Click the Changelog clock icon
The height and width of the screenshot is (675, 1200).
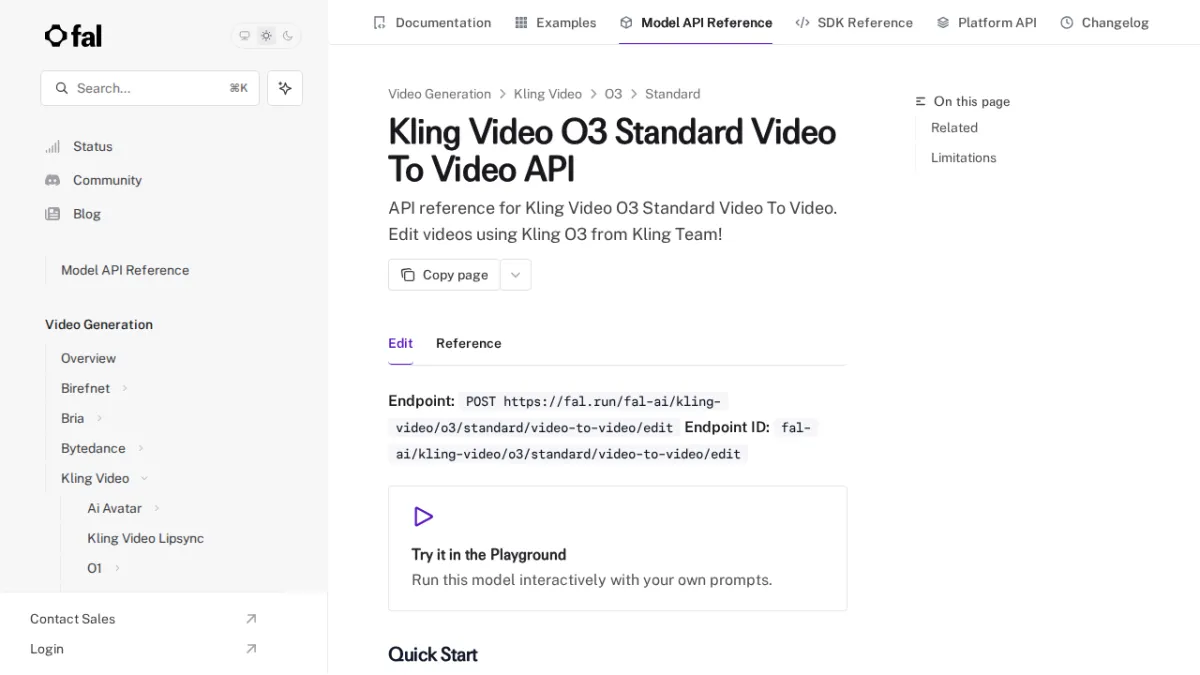pyautogui.click(x=1067, y=22)
